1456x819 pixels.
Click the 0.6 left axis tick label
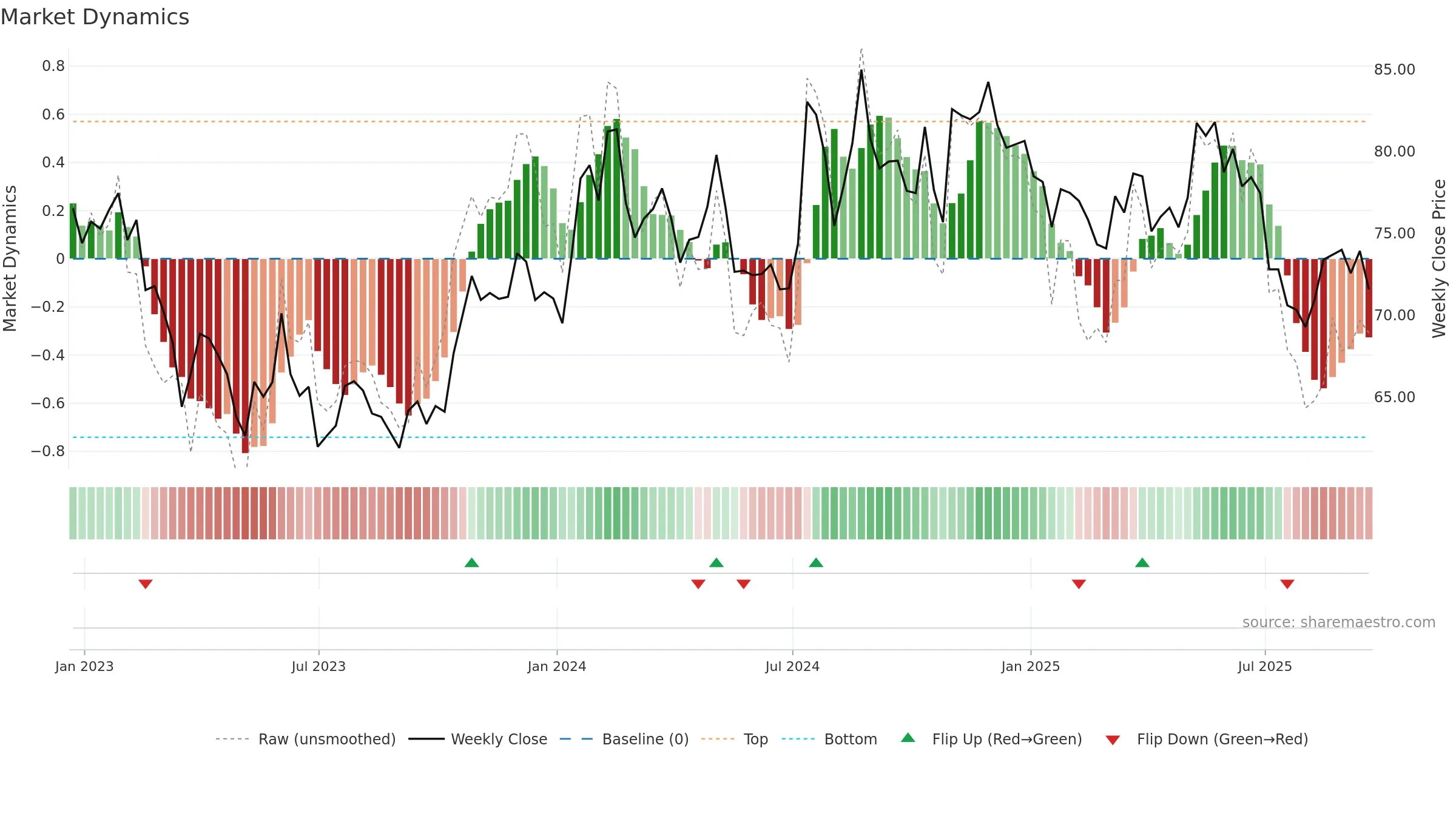pyautogui.click(x=53, y=114)
